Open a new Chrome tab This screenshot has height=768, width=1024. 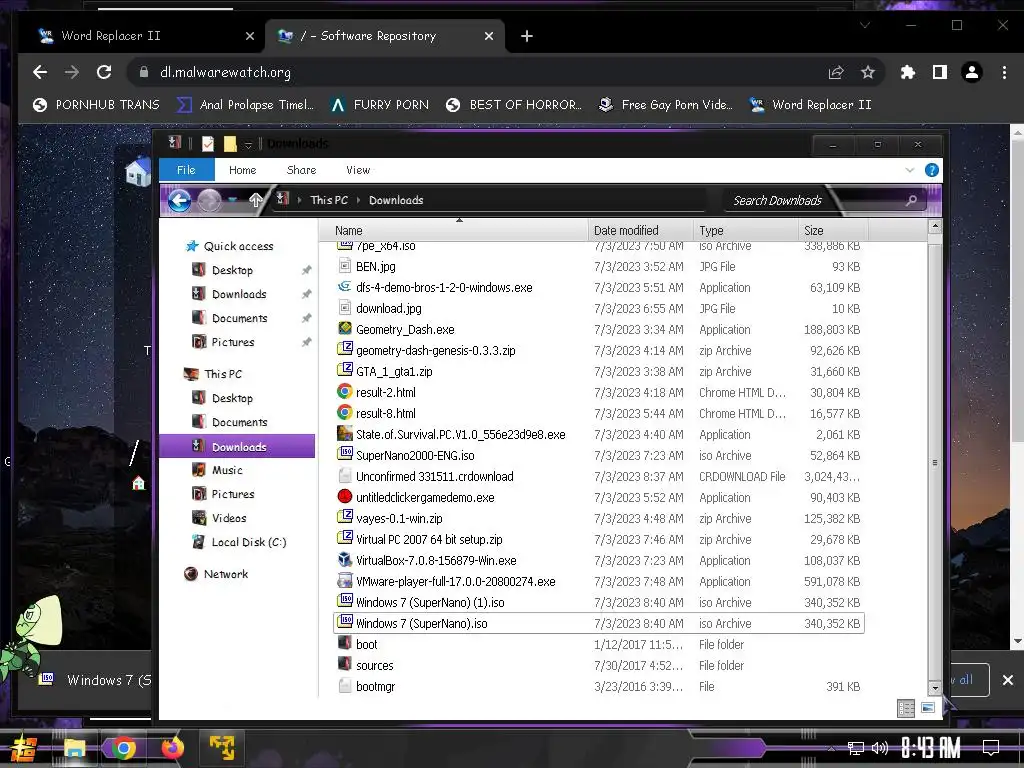[x=526, y=36]
